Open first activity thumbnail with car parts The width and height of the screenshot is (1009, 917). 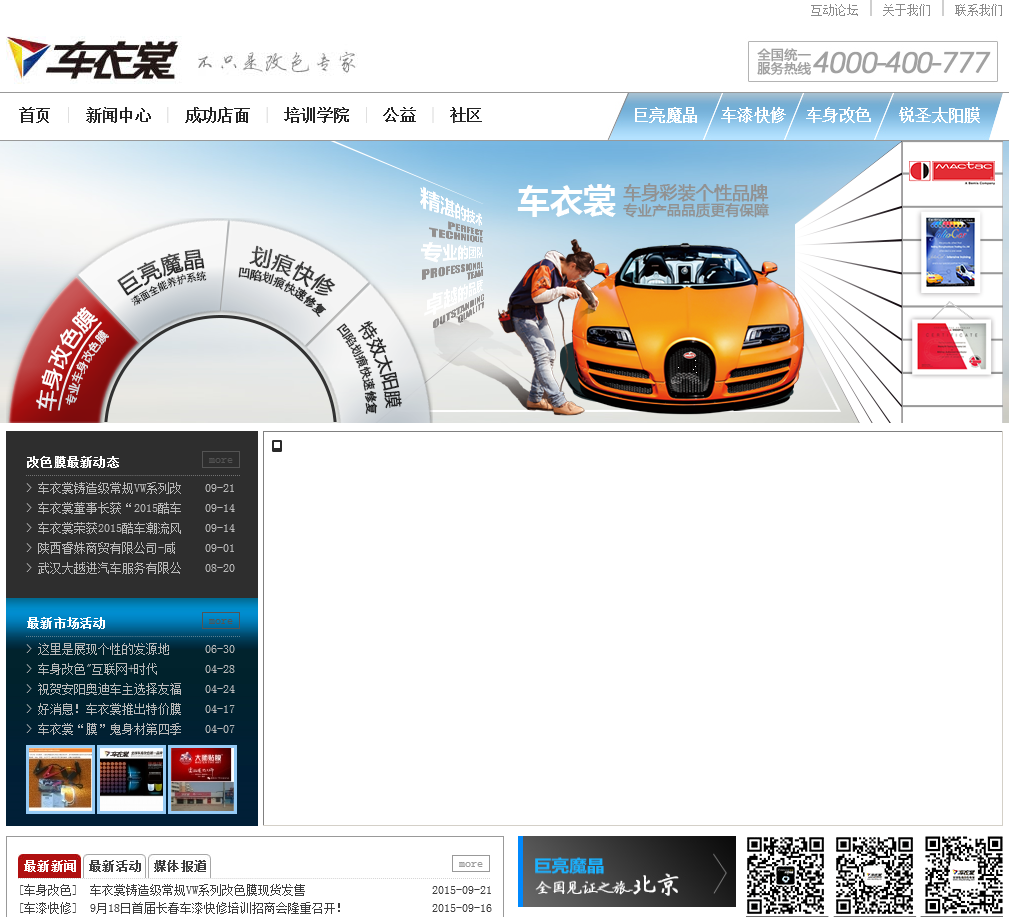60,779
